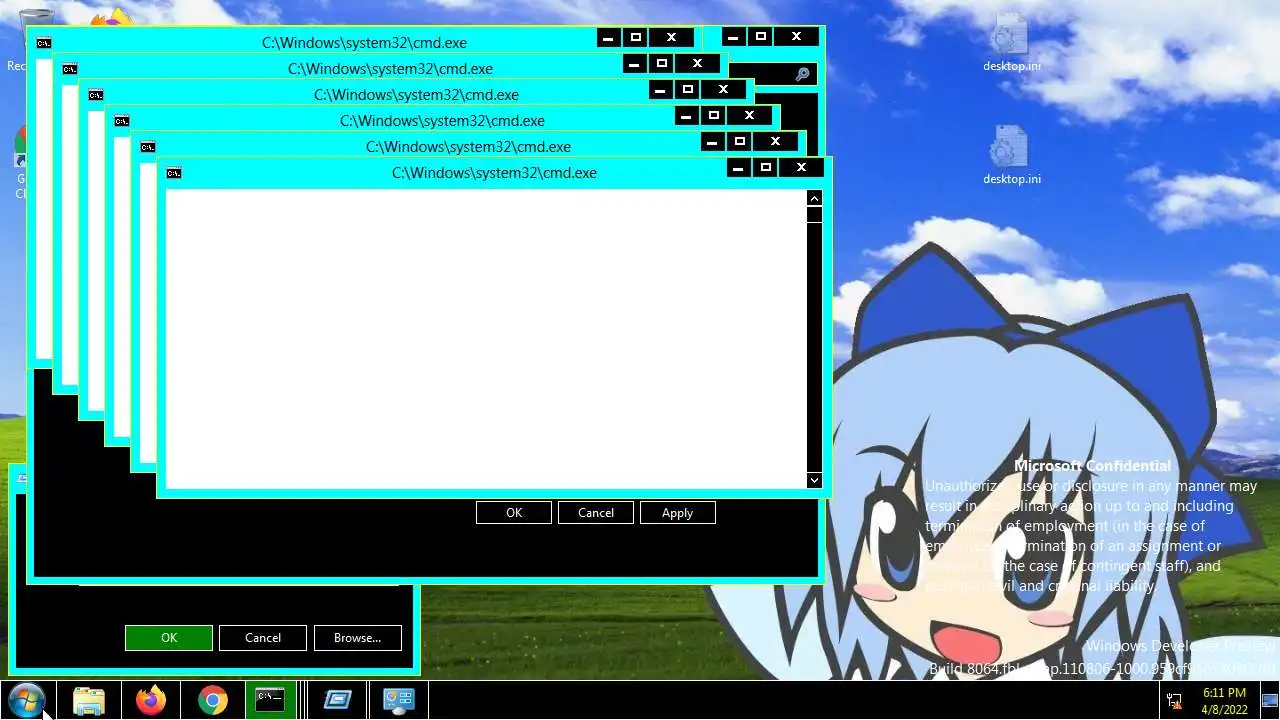This screenshot has width=1280, height=720.
Task: Launch Firefox from the taskbar
Action: [x=151, y=700]
